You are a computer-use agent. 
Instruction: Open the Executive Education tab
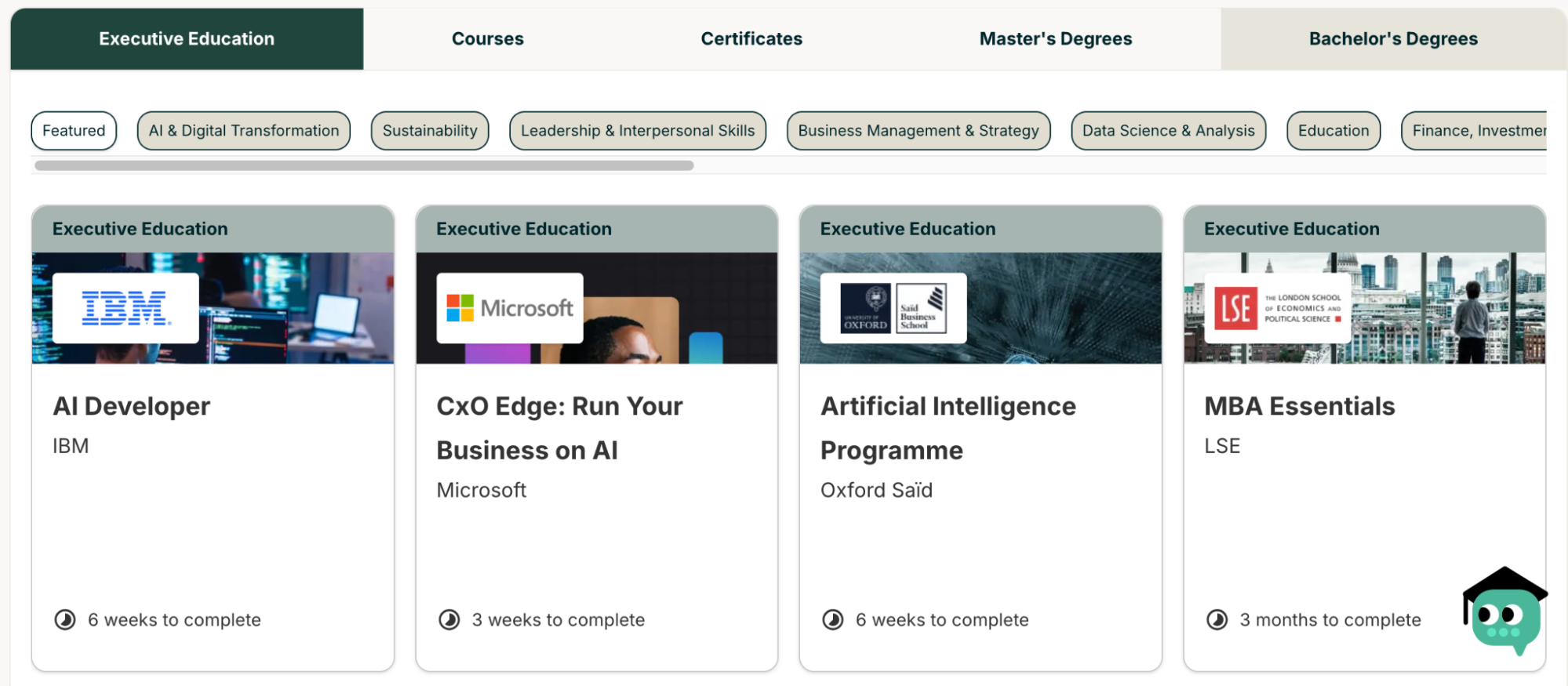coord(187,38)
